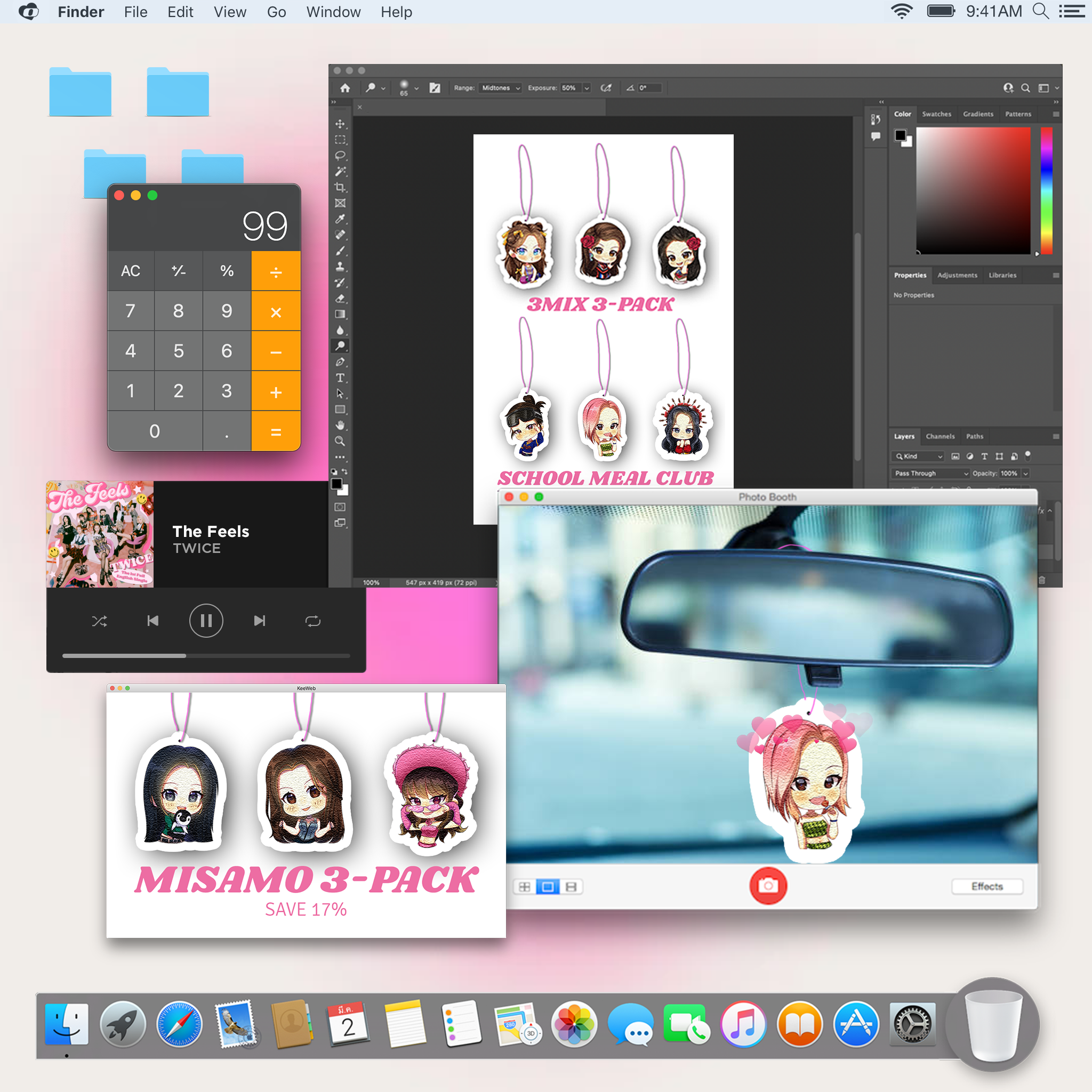Enable shuffle in the music player
This screenshot has width=1092, height=1092.
pyautogui.click(x=100, y=620)
